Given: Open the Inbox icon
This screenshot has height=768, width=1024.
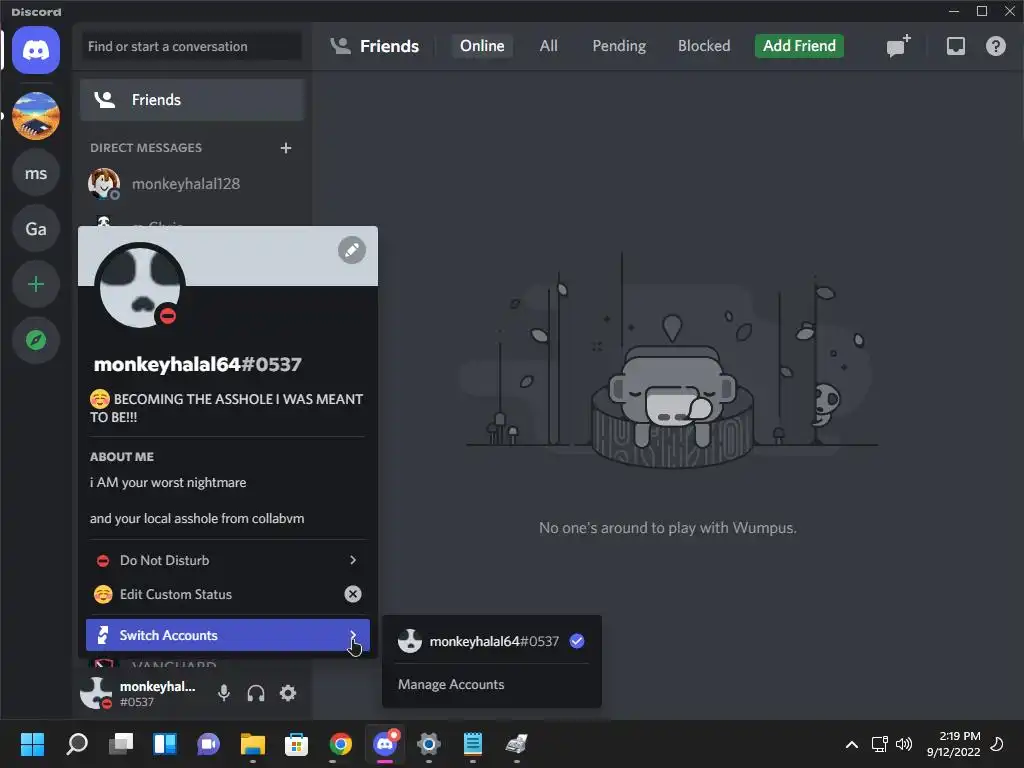Looking at the screenshot, I should [x=955, y=46].
